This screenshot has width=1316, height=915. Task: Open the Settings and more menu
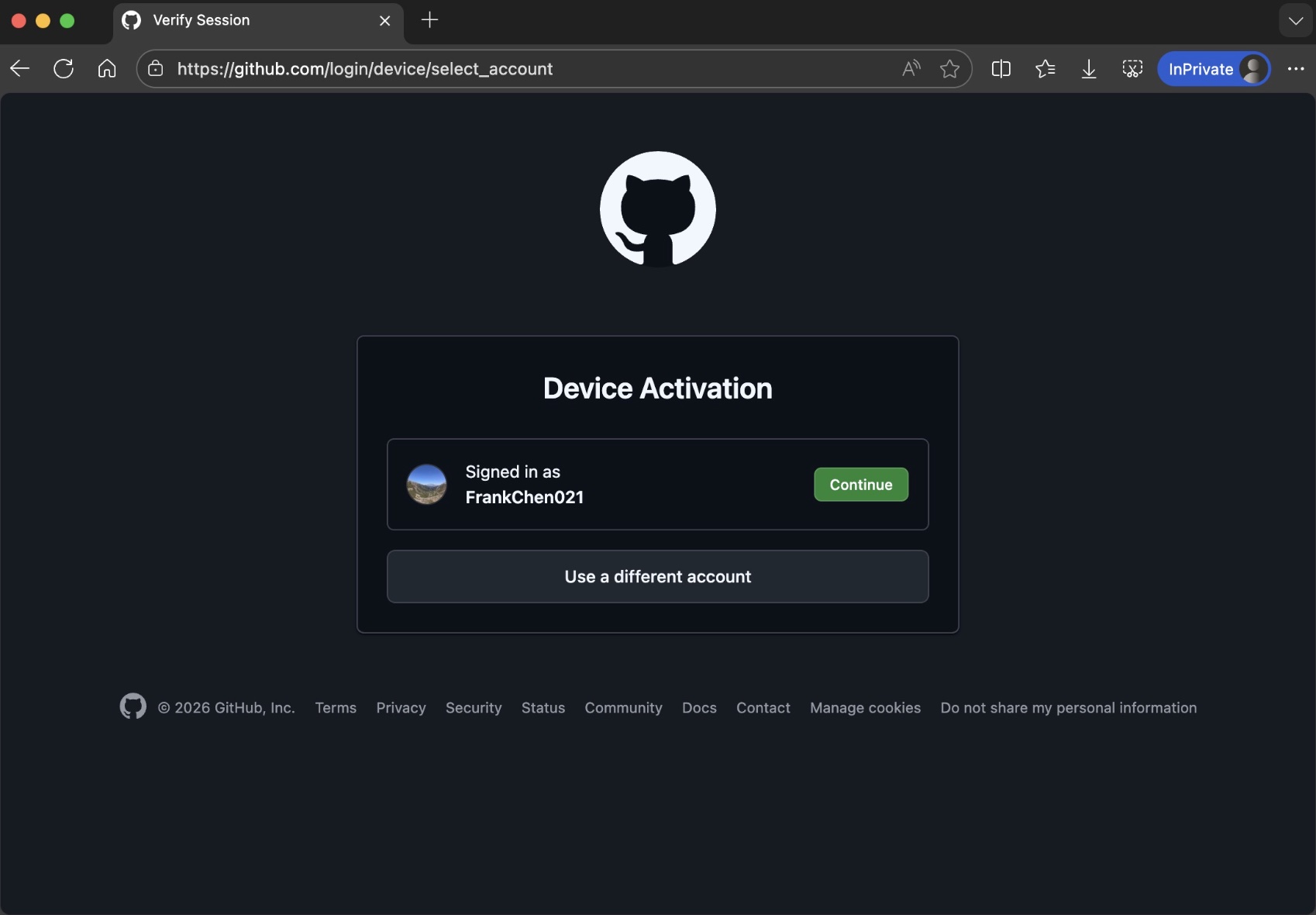(x=1296, y=68)
